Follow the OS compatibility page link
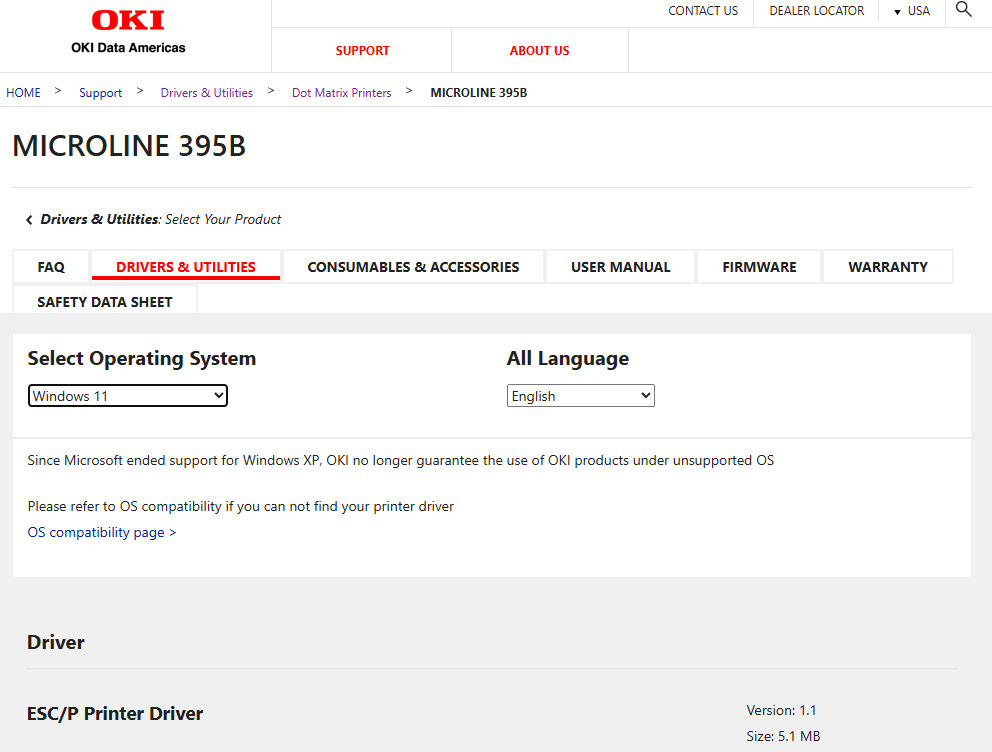 tap(101, 533)
